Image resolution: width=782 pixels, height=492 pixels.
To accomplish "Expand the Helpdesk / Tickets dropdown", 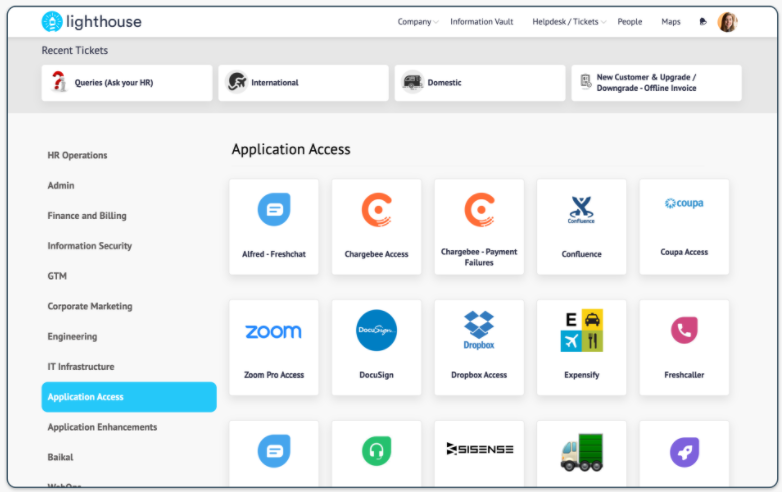I will [568, 22].
